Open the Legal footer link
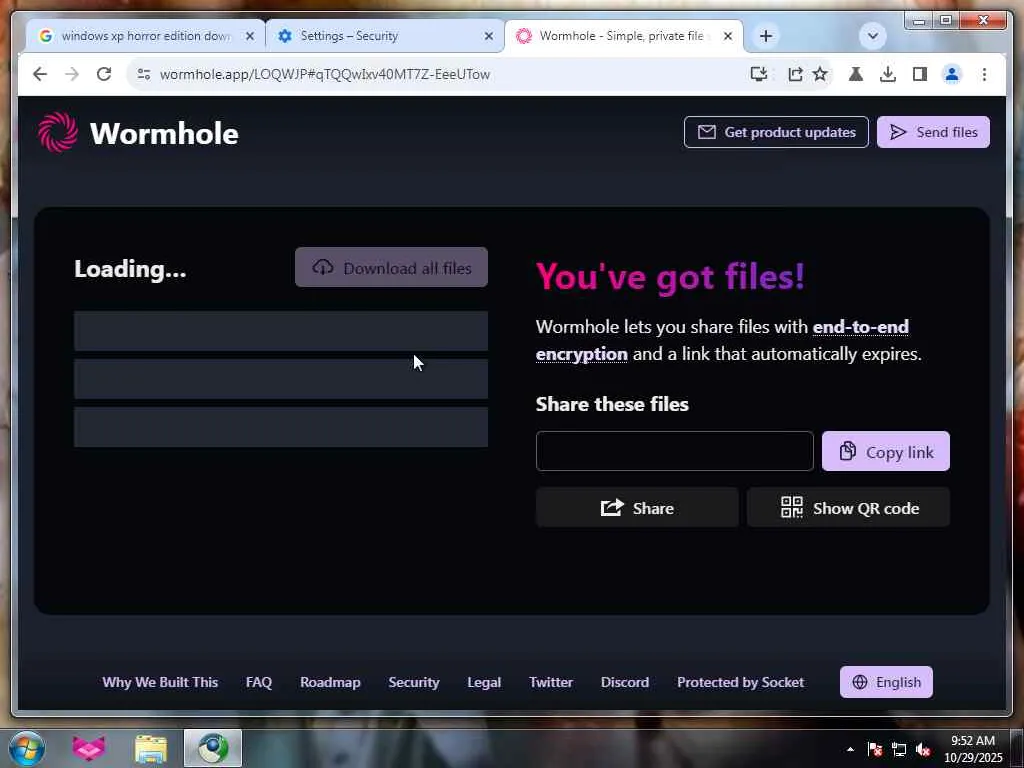 point(484,682)
